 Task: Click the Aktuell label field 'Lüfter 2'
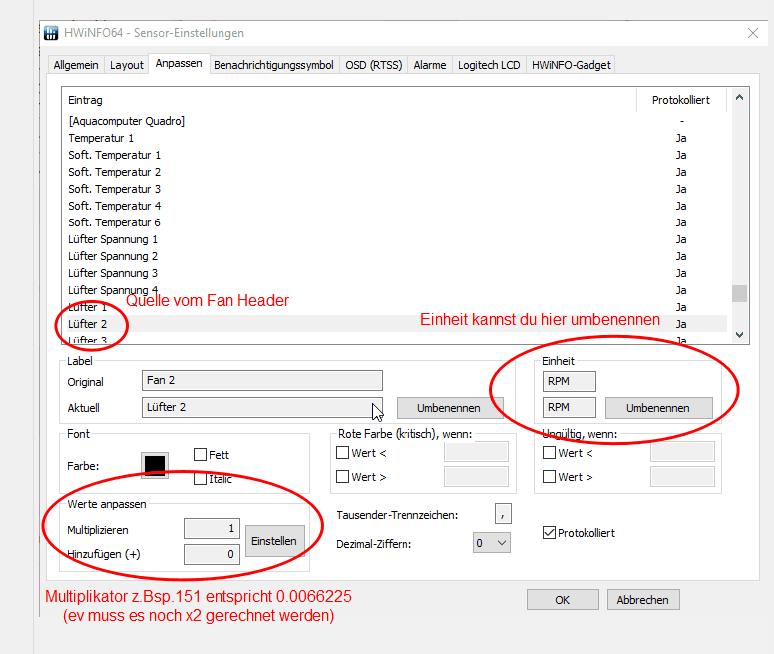point(262,407)
